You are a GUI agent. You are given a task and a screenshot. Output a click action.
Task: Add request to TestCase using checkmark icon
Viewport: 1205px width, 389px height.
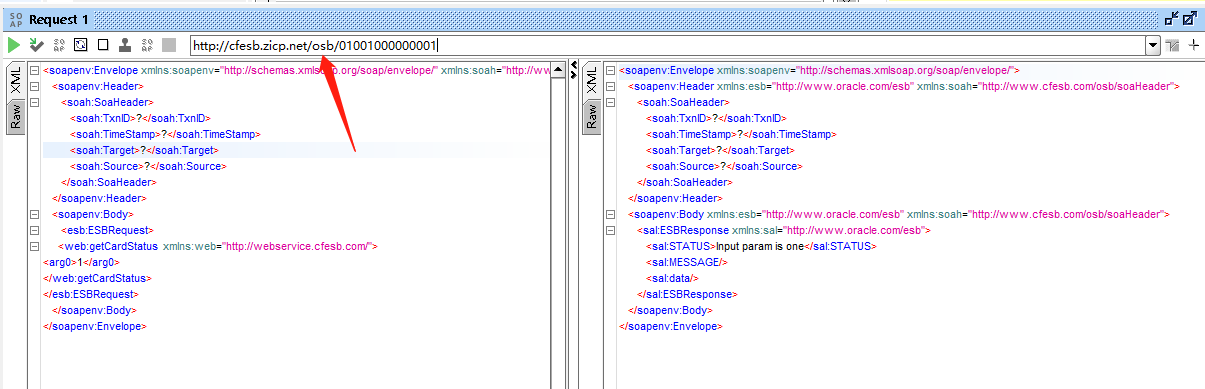36,45
